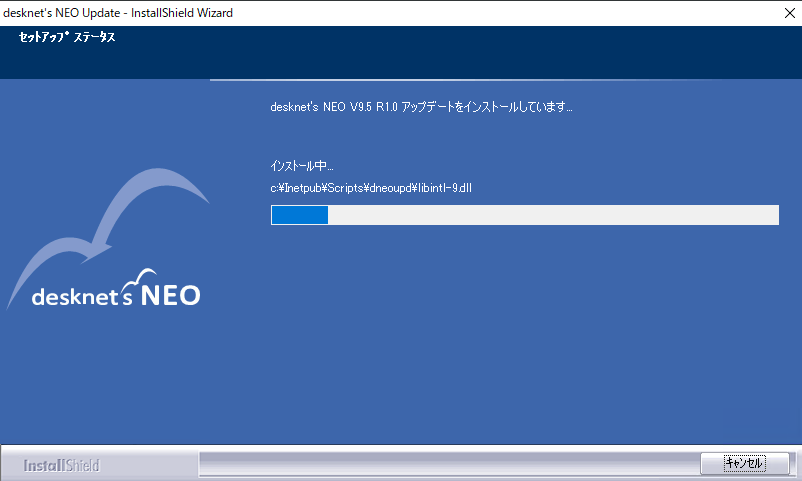Viewport: 802px width, 481px height.
Task: Click the InstallShield brand label
Action: (x=61, y=466)
